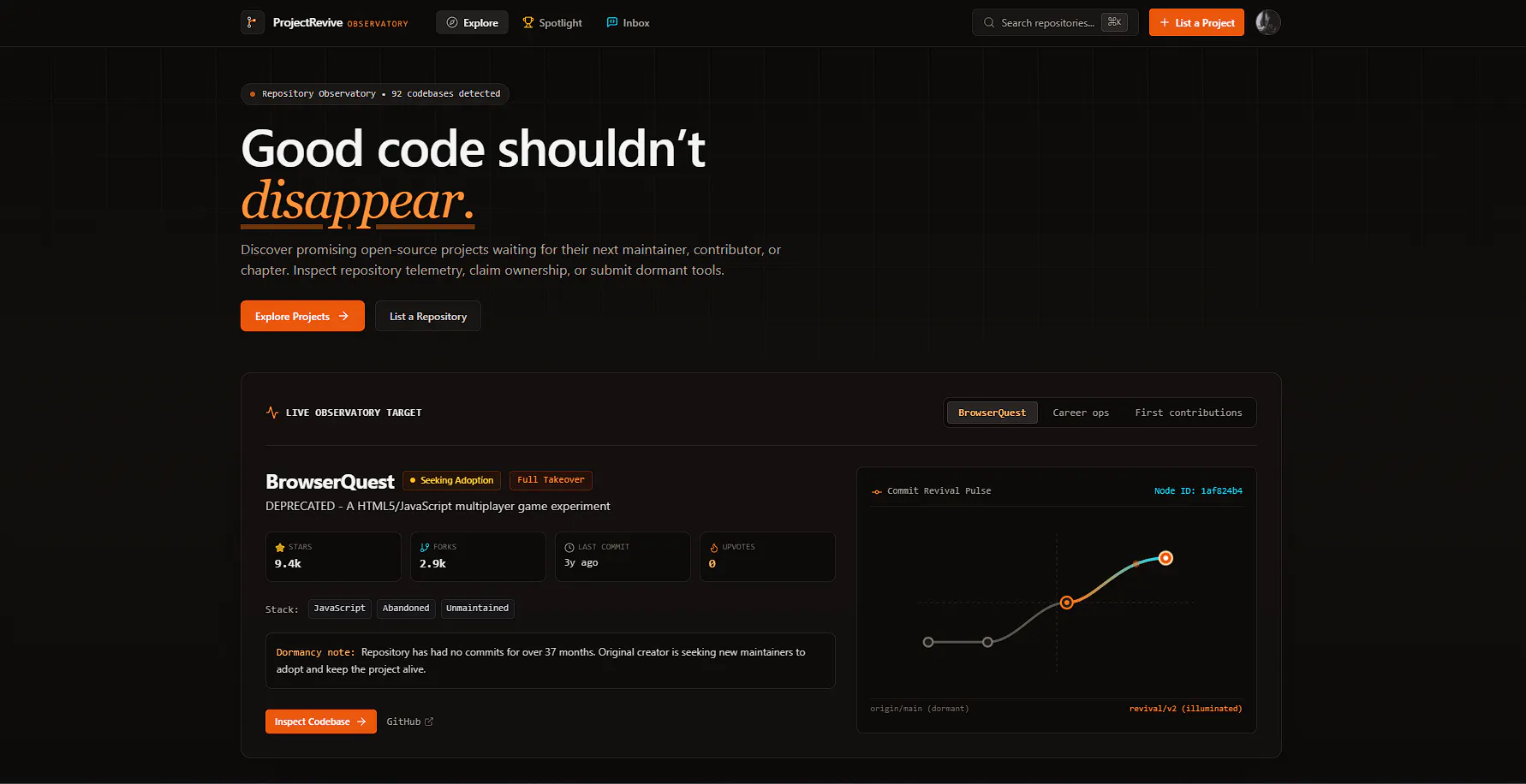1526x784 pixels.
Task: Click the 'revival/v2 (illuminated)' label
Action: point(1185,709)
